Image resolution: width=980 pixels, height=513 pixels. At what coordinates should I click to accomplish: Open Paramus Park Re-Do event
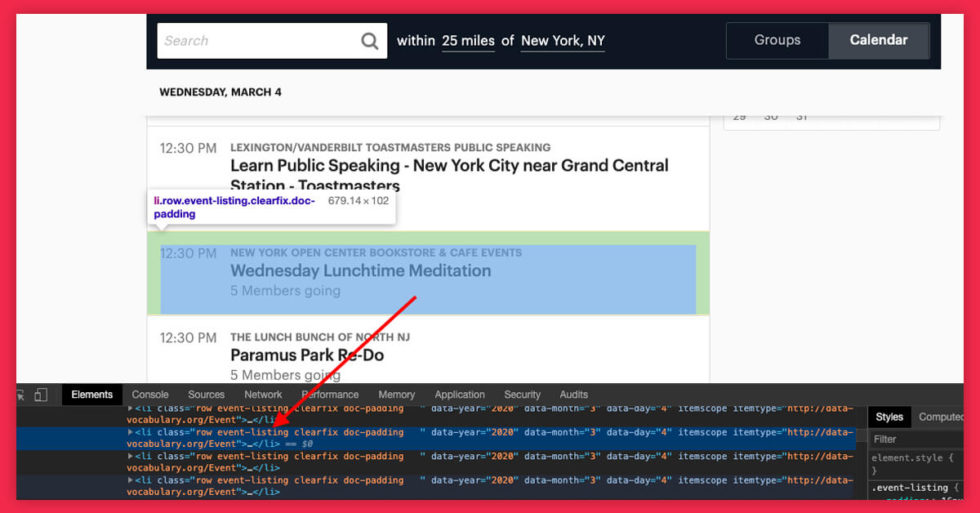point(307,356)
